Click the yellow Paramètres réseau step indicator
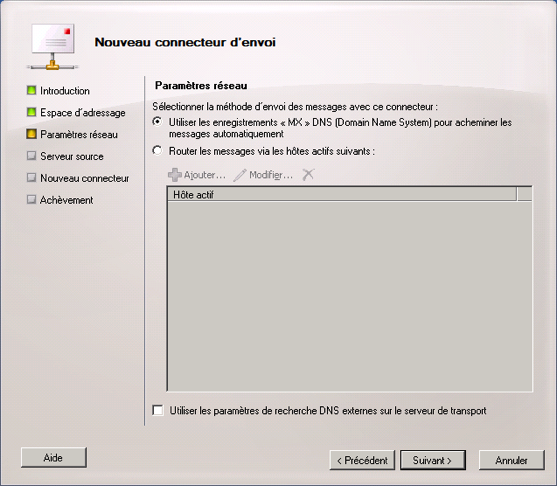The image size is (557, 486). coord(32,134)
